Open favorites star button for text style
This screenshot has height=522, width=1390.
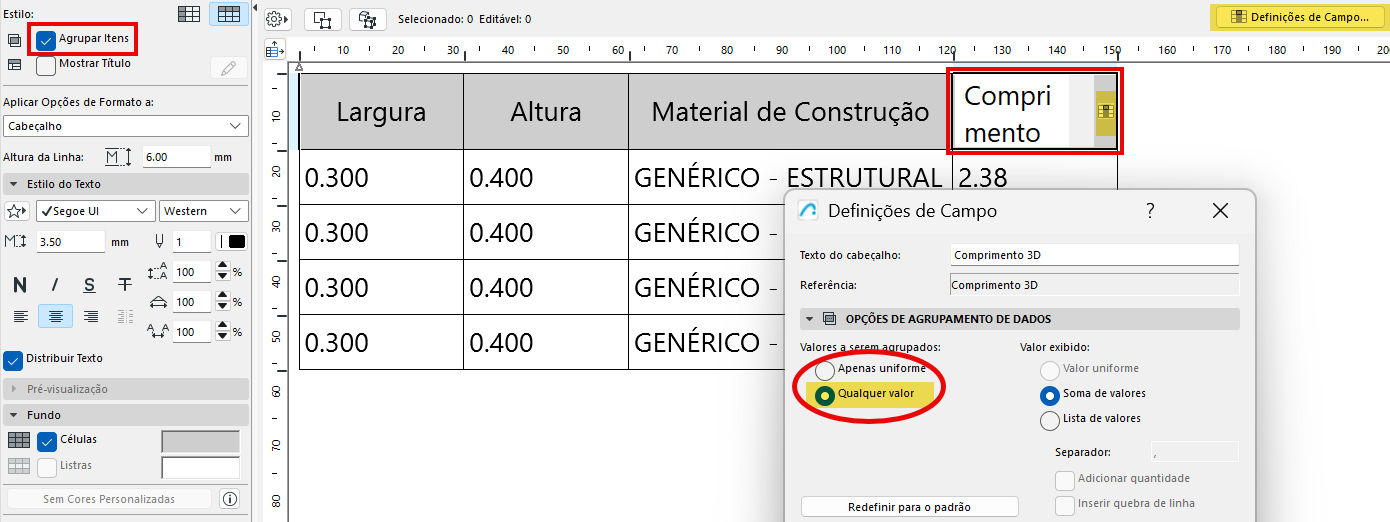click(x=17, y=211)
